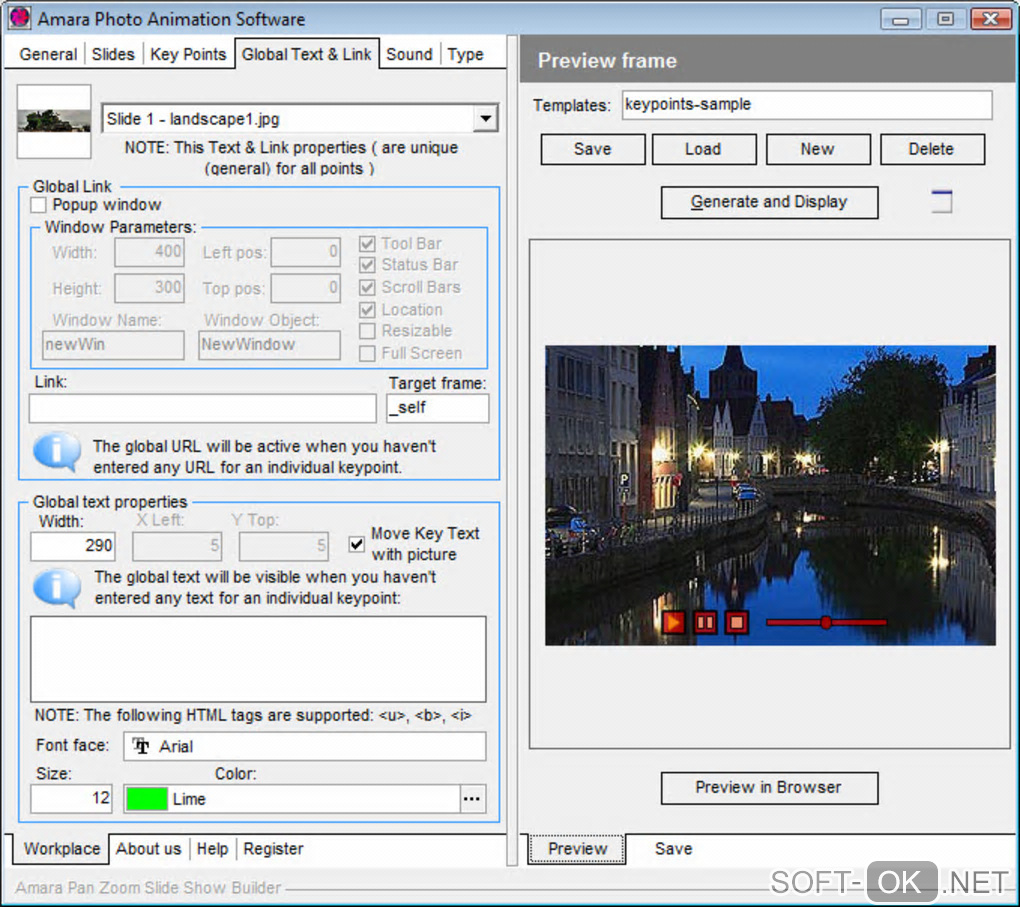The height and width of the screenshot is (907, 1020).
Task: Click the Target frame field
Action: coord(437,408)
